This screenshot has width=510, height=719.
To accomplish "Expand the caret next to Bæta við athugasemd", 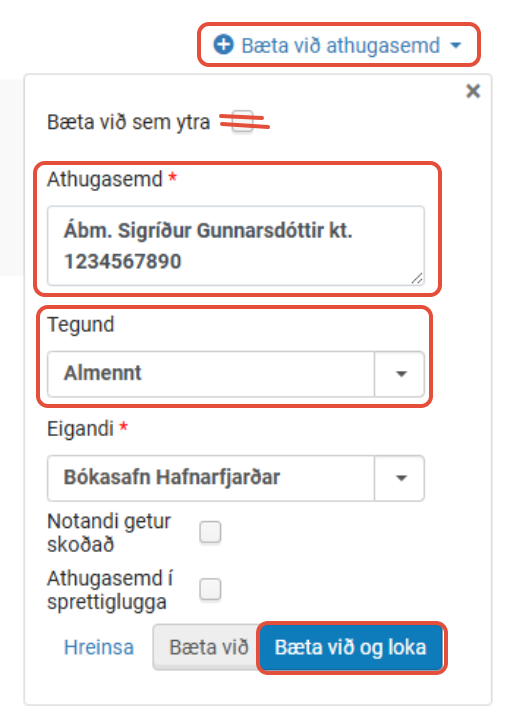I will pos(455,45).
